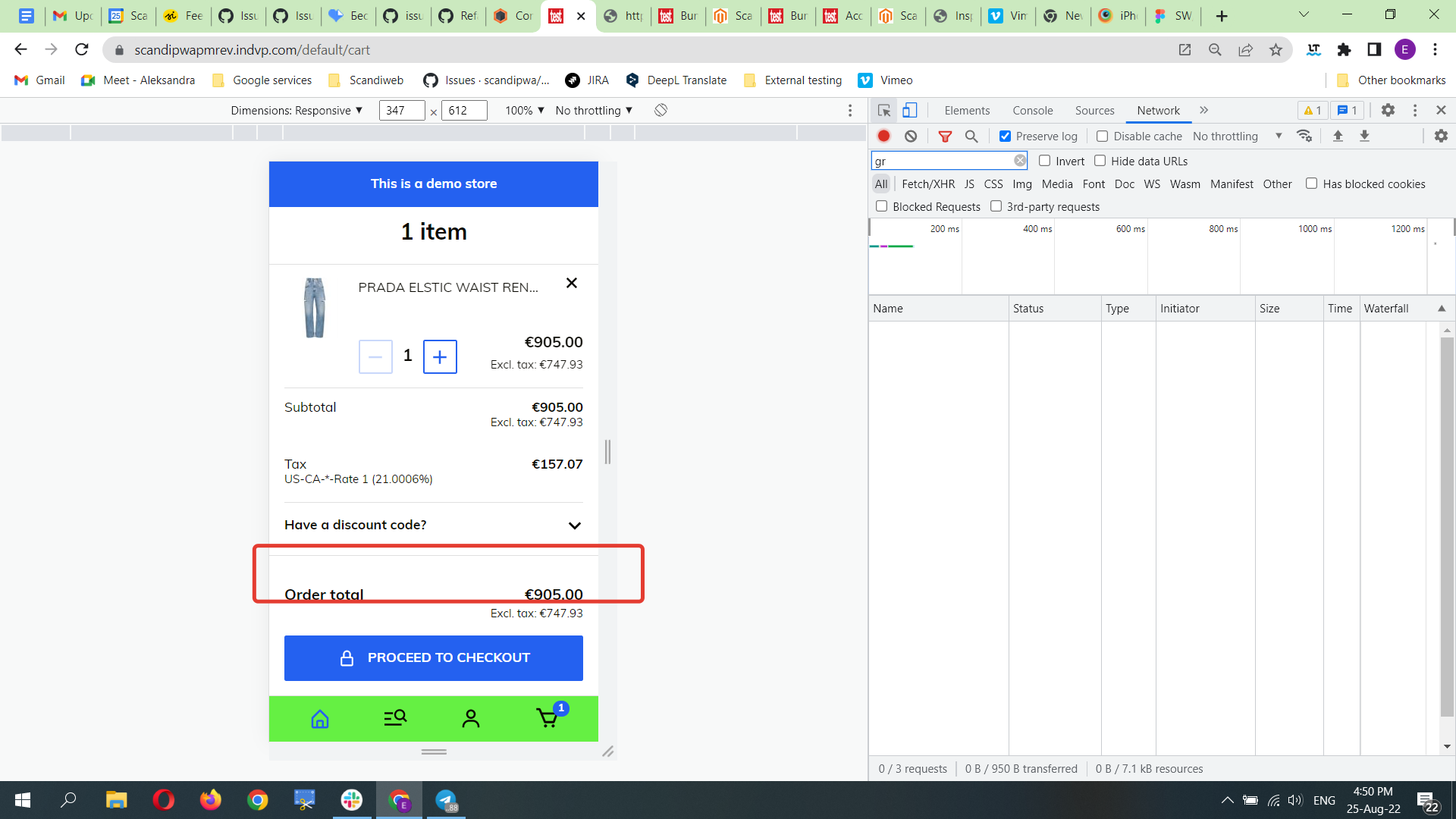Check the Hide data URLs option

1100,161
